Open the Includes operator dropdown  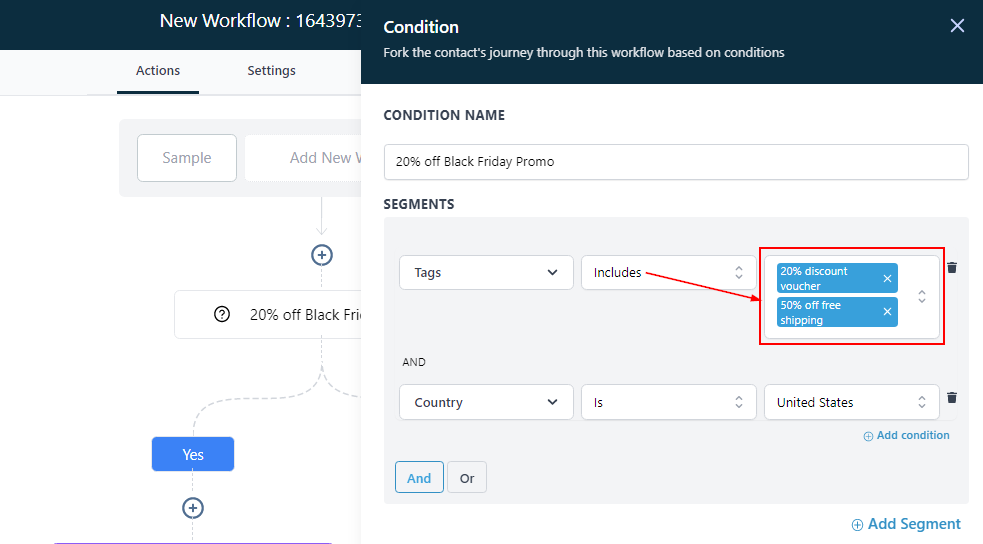pyautogui.click(x=668, y=273)
